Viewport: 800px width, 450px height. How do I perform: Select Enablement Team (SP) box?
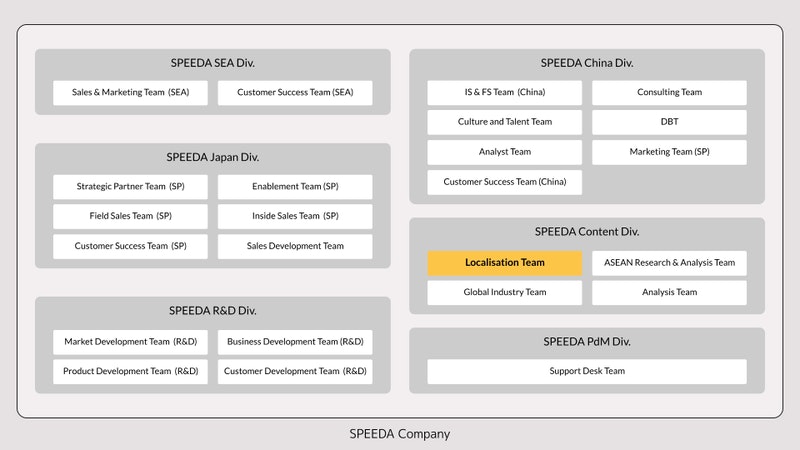click(x=295, y=187)
